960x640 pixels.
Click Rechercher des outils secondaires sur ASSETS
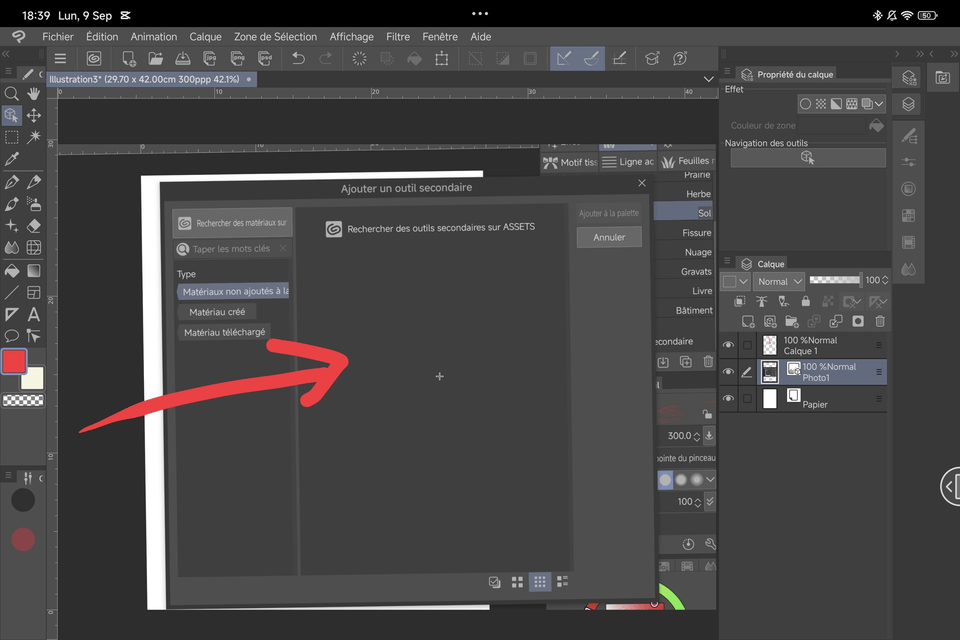[x=430, y=228]
